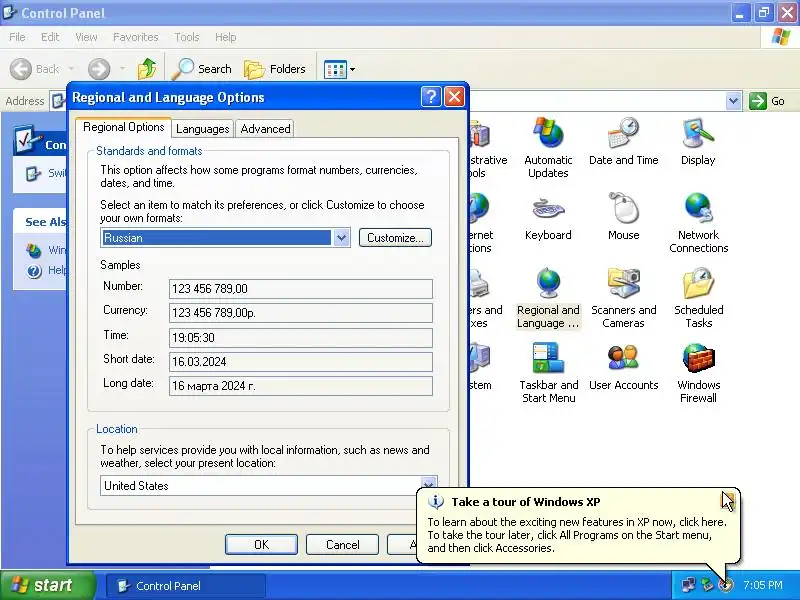The image size is (800, 600).
Task: Open the Tools menu
Action: (x=187, y=37)
